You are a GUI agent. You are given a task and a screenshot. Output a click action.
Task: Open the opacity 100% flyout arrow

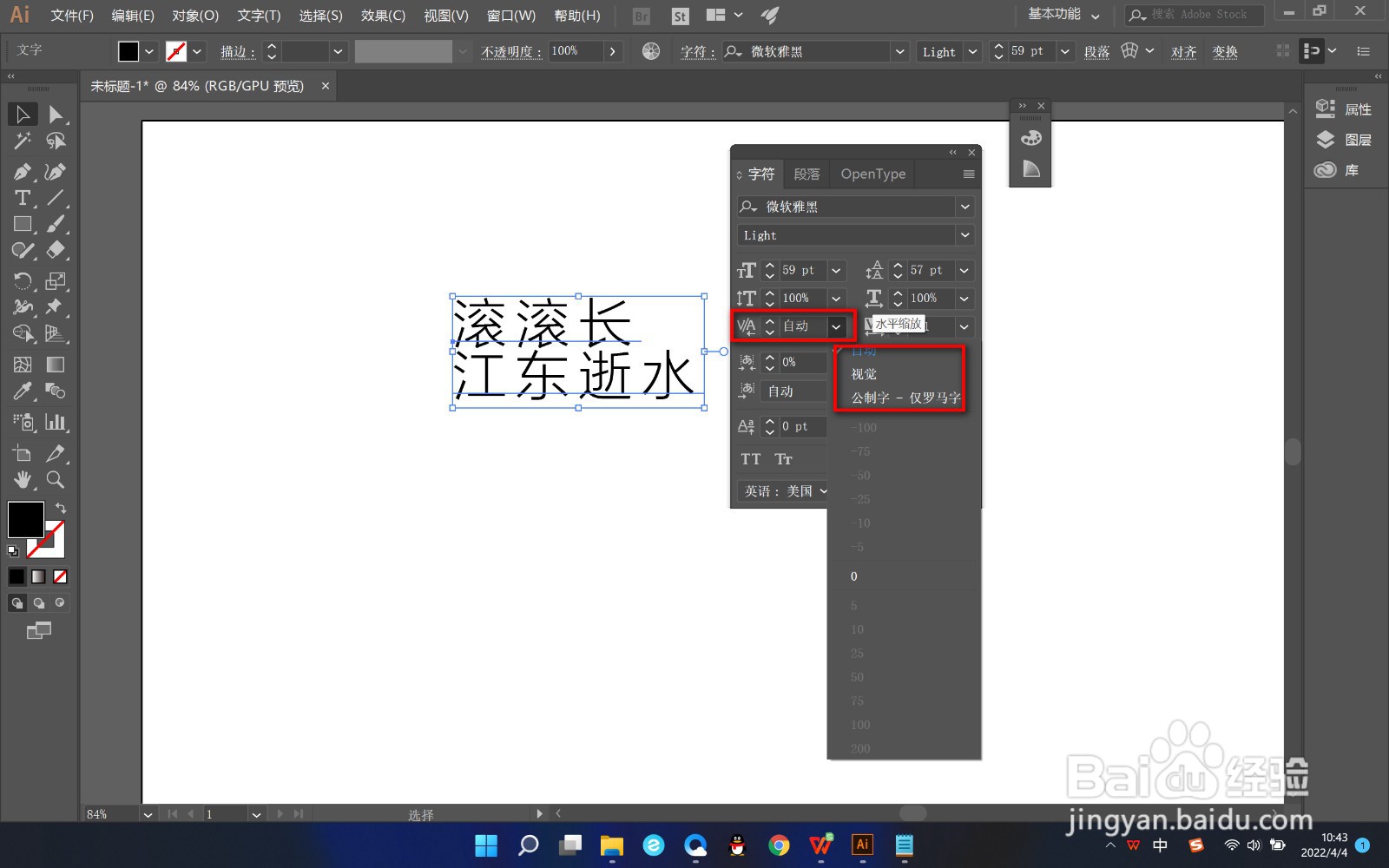coord(613,51)
